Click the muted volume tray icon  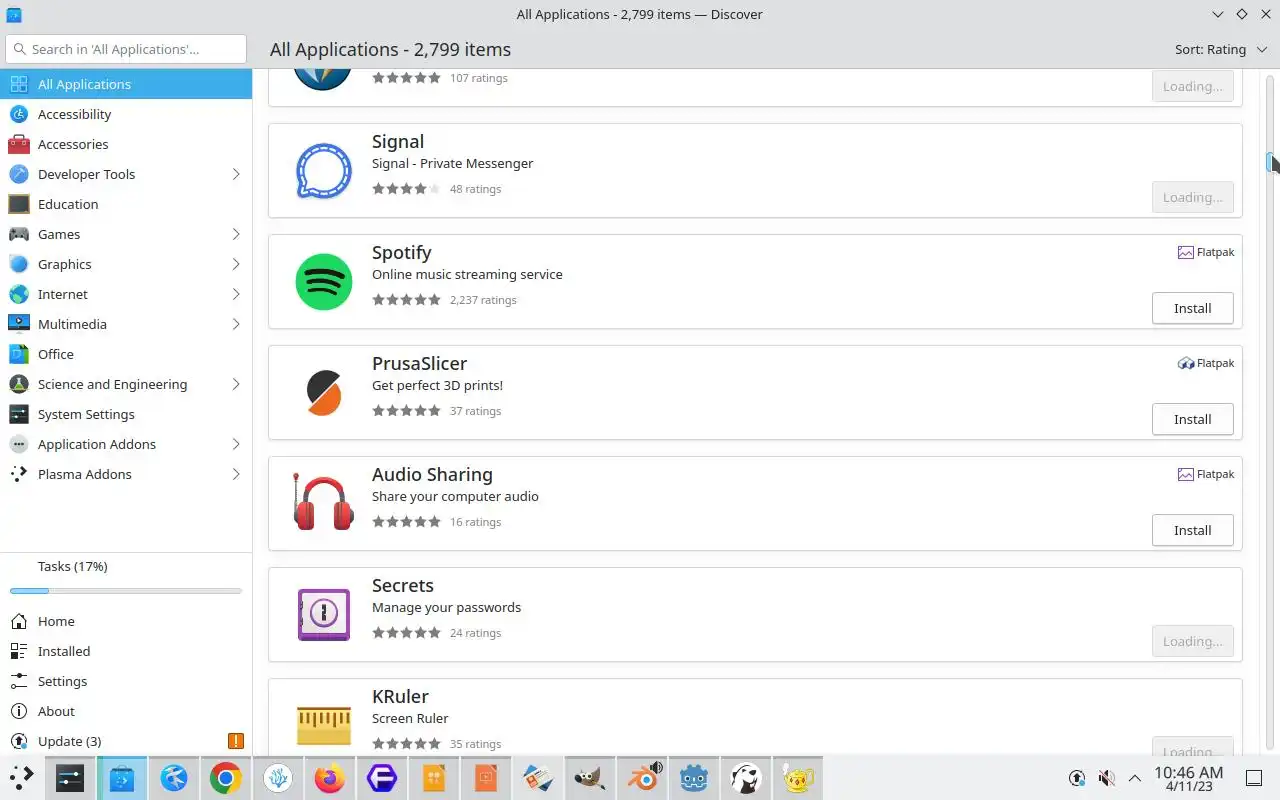(1106, 778)
